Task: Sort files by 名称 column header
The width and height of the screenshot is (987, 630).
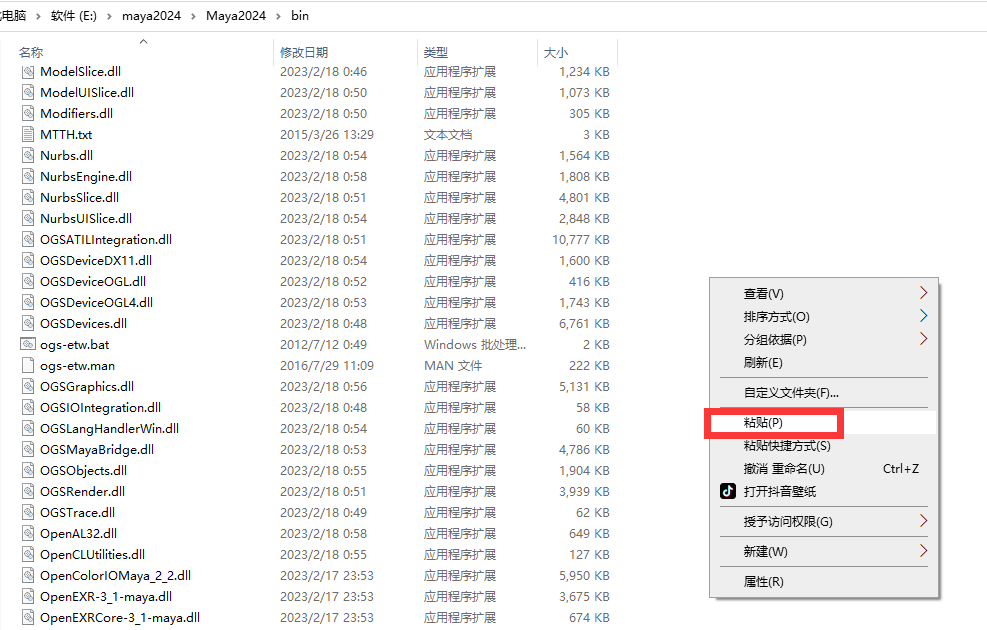Action: (x=31, y=52)
